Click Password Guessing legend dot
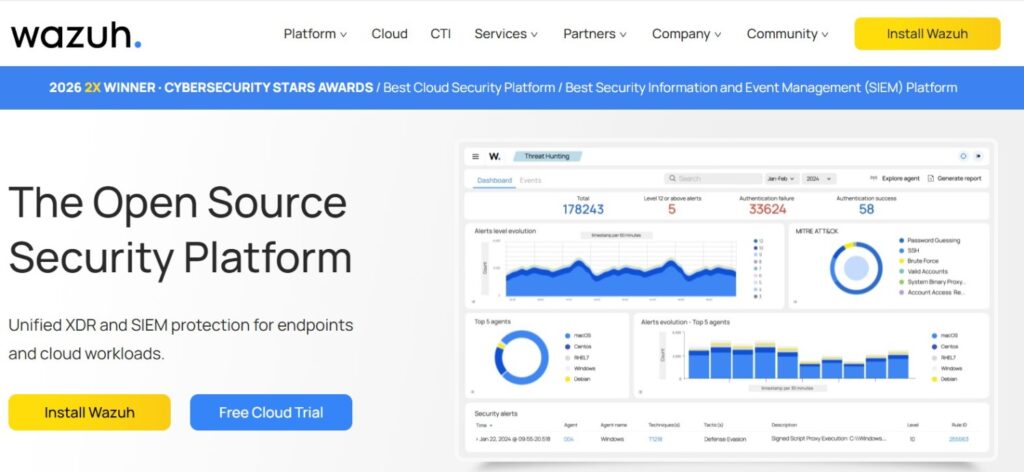This screenshot has height=472, width=1024. [902, 240]
